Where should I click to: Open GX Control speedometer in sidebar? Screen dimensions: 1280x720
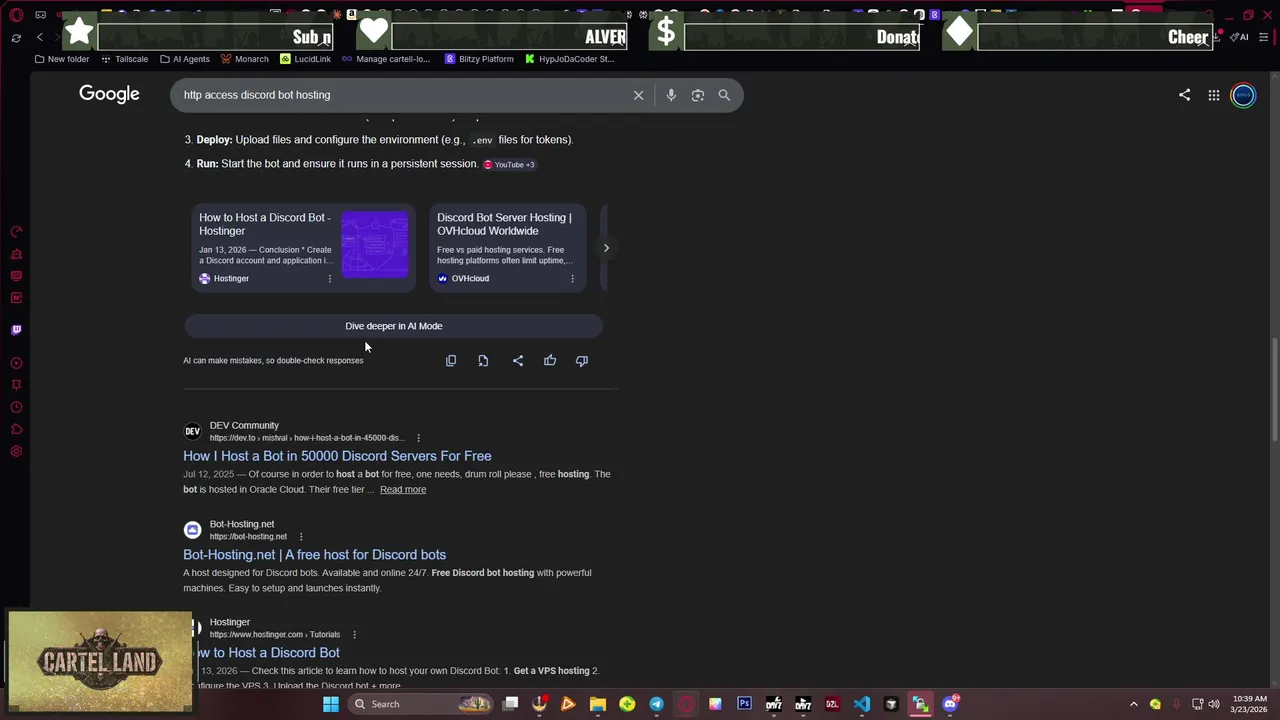[16, 232]
